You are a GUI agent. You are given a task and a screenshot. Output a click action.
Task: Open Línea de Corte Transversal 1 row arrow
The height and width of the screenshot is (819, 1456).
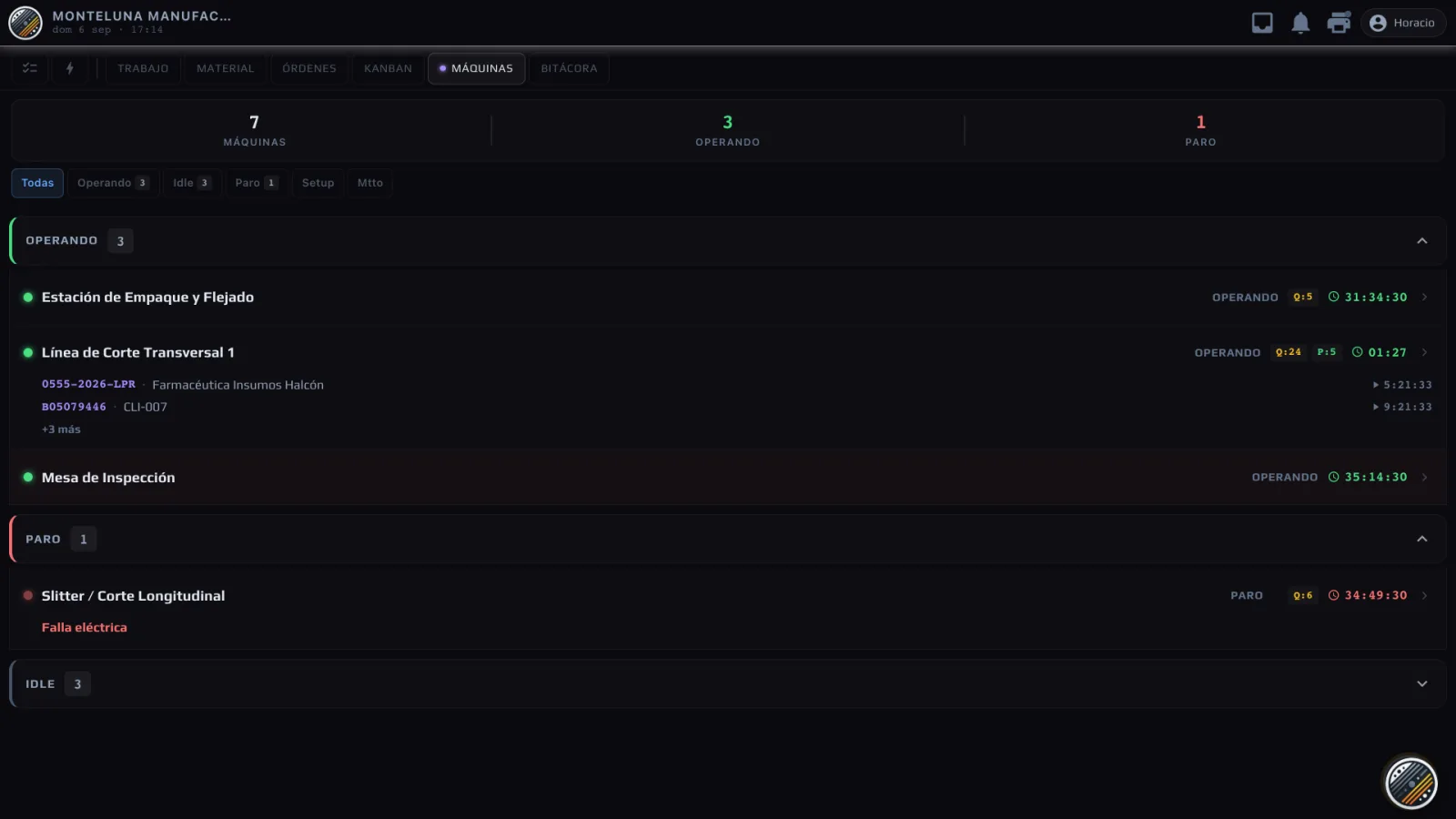(x=1424, y=353)
